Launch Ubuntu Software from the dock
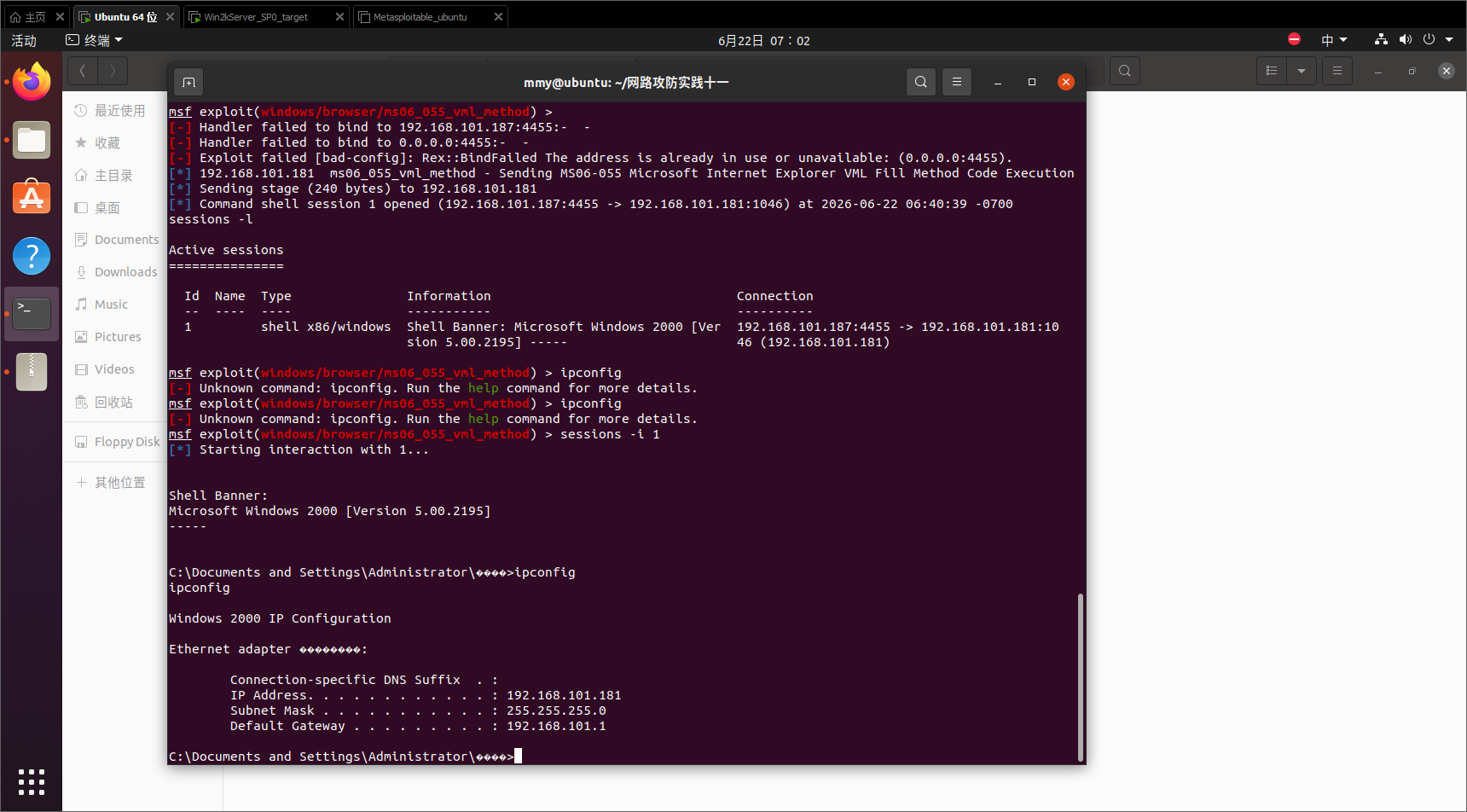The image size is (1467, 812). [32, 197]
